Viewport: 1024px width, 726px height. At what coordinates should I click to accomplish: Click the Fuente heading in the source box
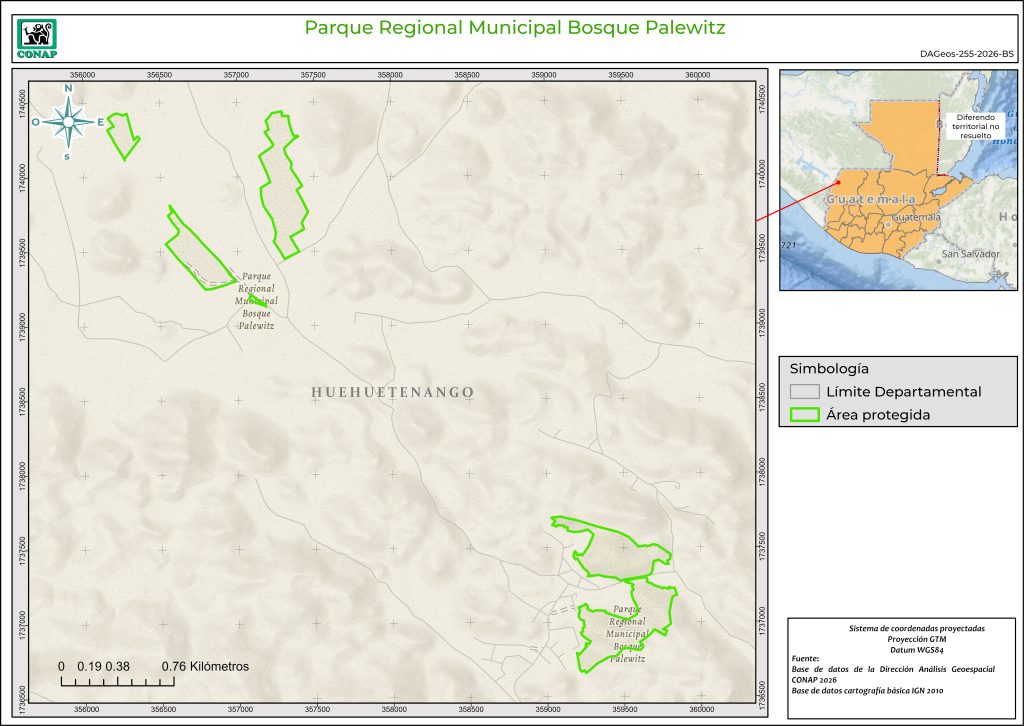coord(804,659)
